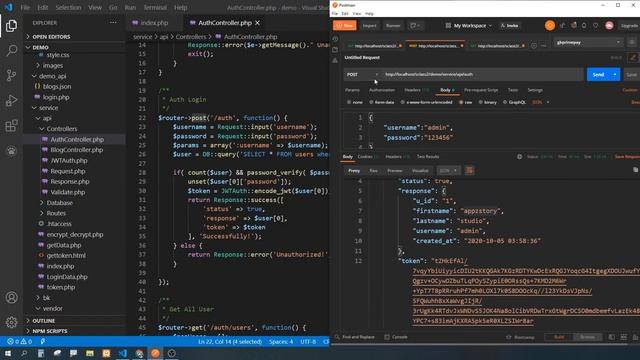Click the Import button in Postman
640x360 pixels.
click(x=369, y=25)
